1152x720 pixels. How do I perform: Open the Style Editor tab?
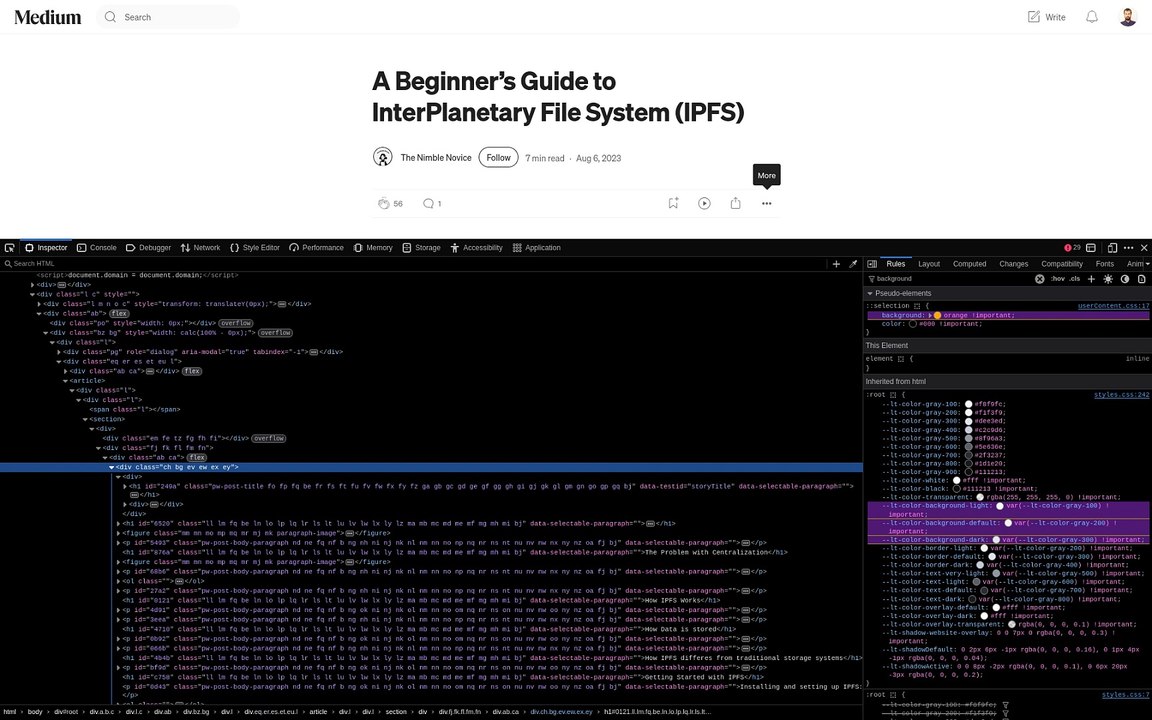255,248
